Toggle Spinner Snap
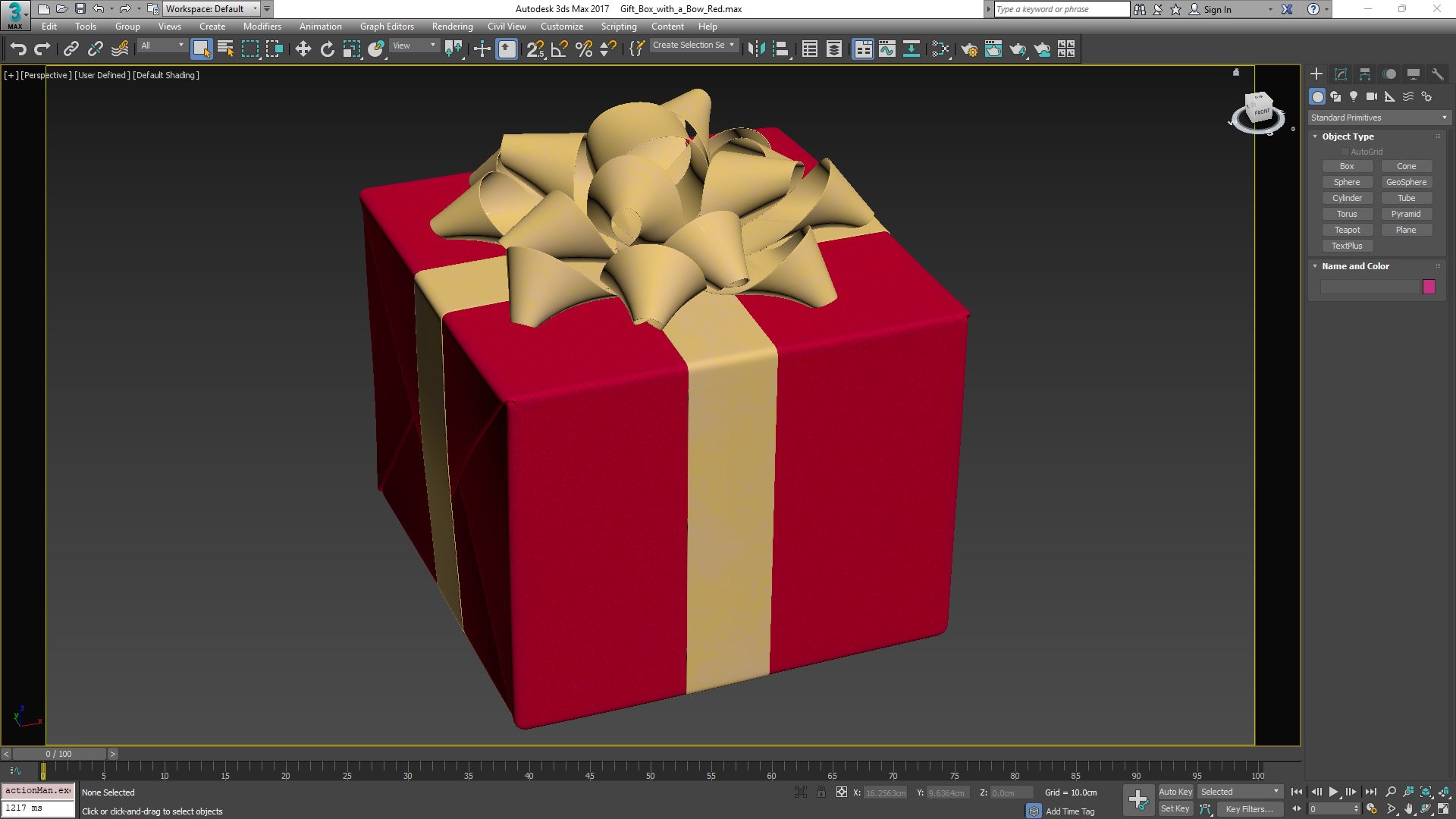 608,49
